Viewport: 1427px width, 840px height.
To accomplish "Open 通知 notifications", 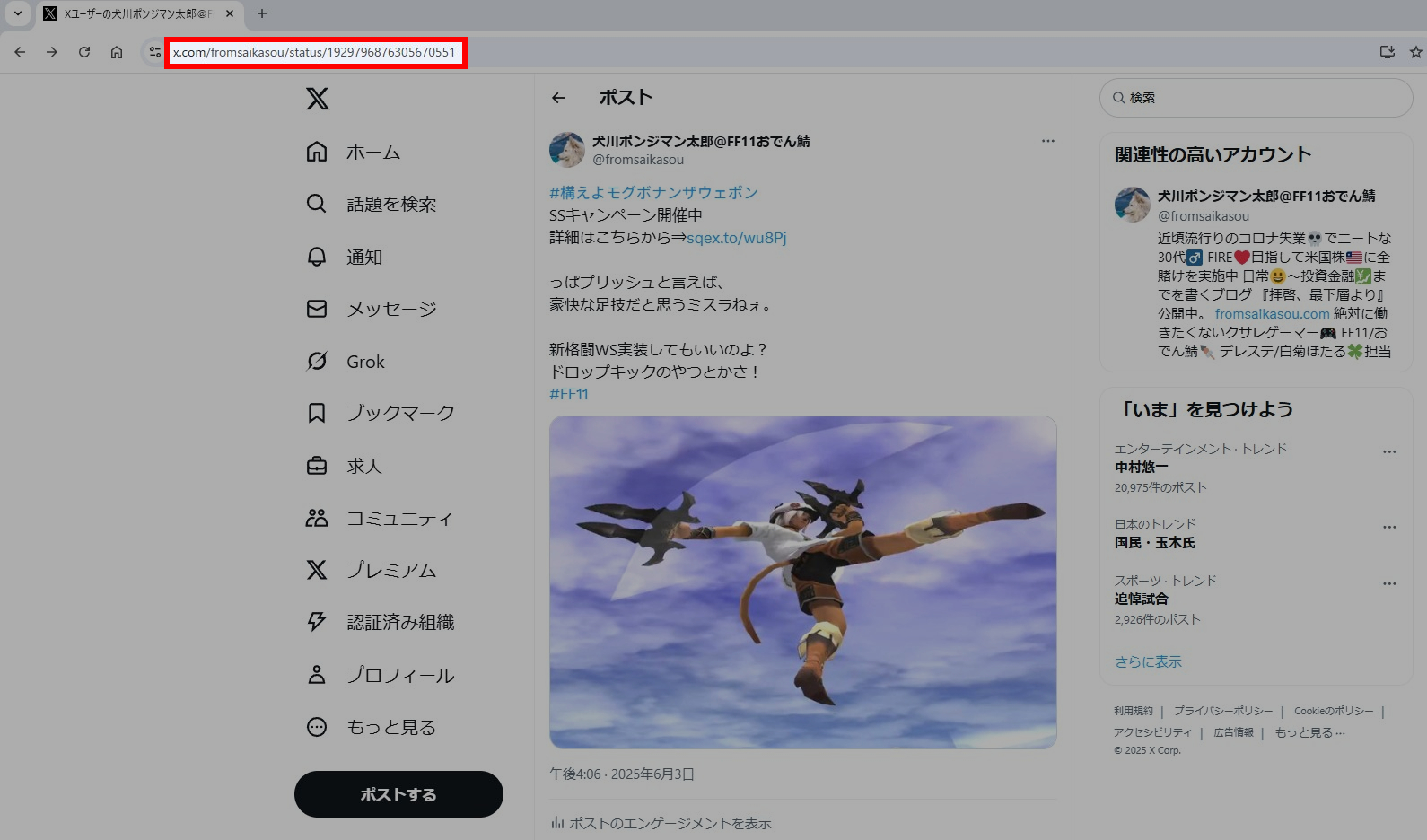I will click(345, 258).
